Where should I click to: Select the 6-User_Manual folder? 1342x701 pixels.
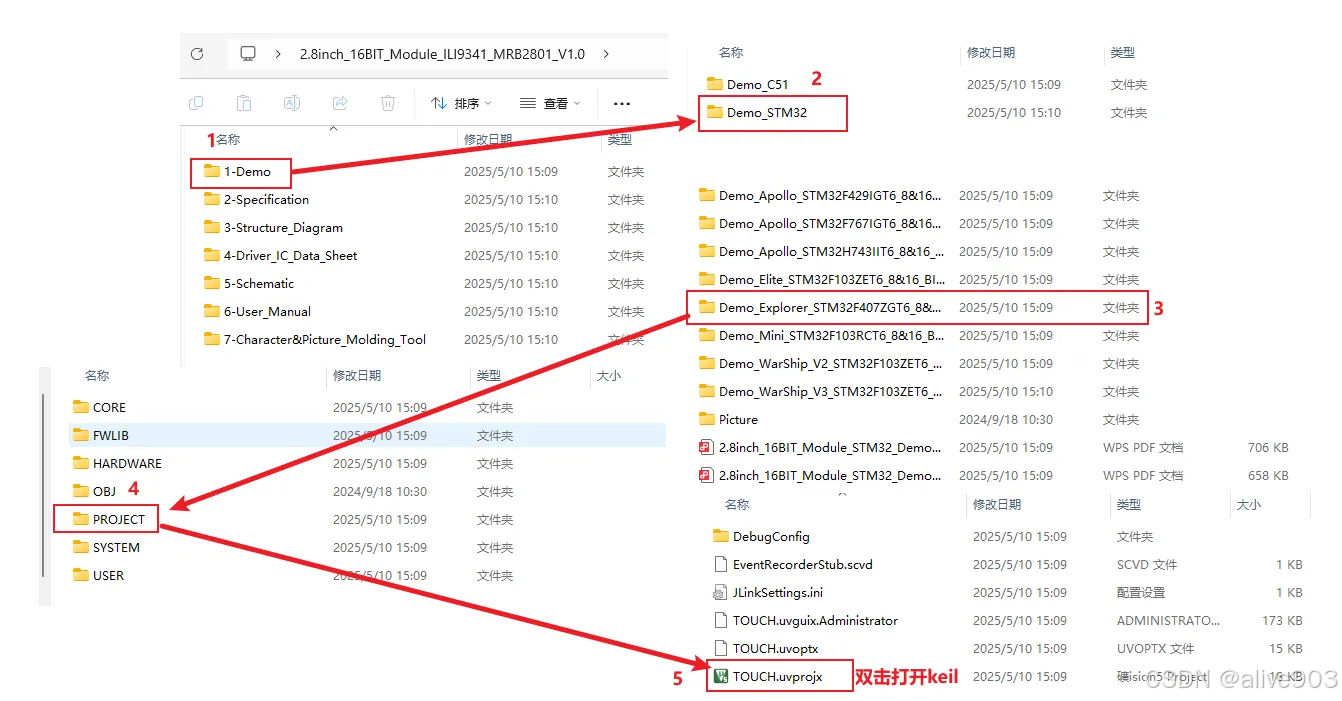(257, 312)
